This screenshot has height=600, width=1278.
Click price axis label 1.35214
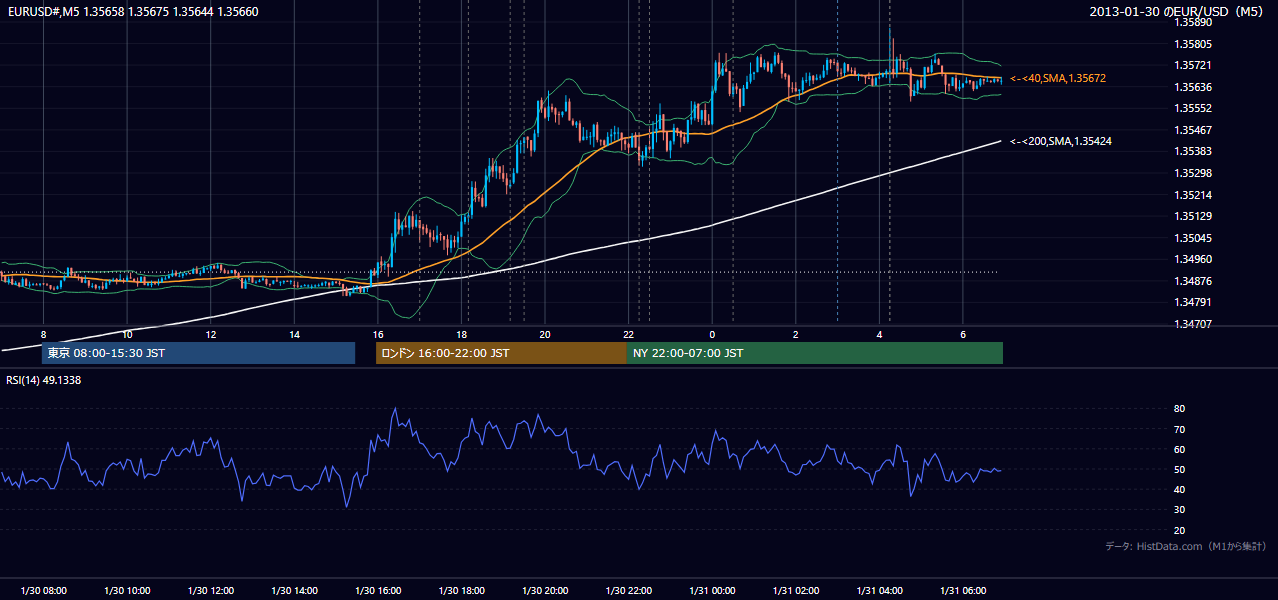point(1192,195)
